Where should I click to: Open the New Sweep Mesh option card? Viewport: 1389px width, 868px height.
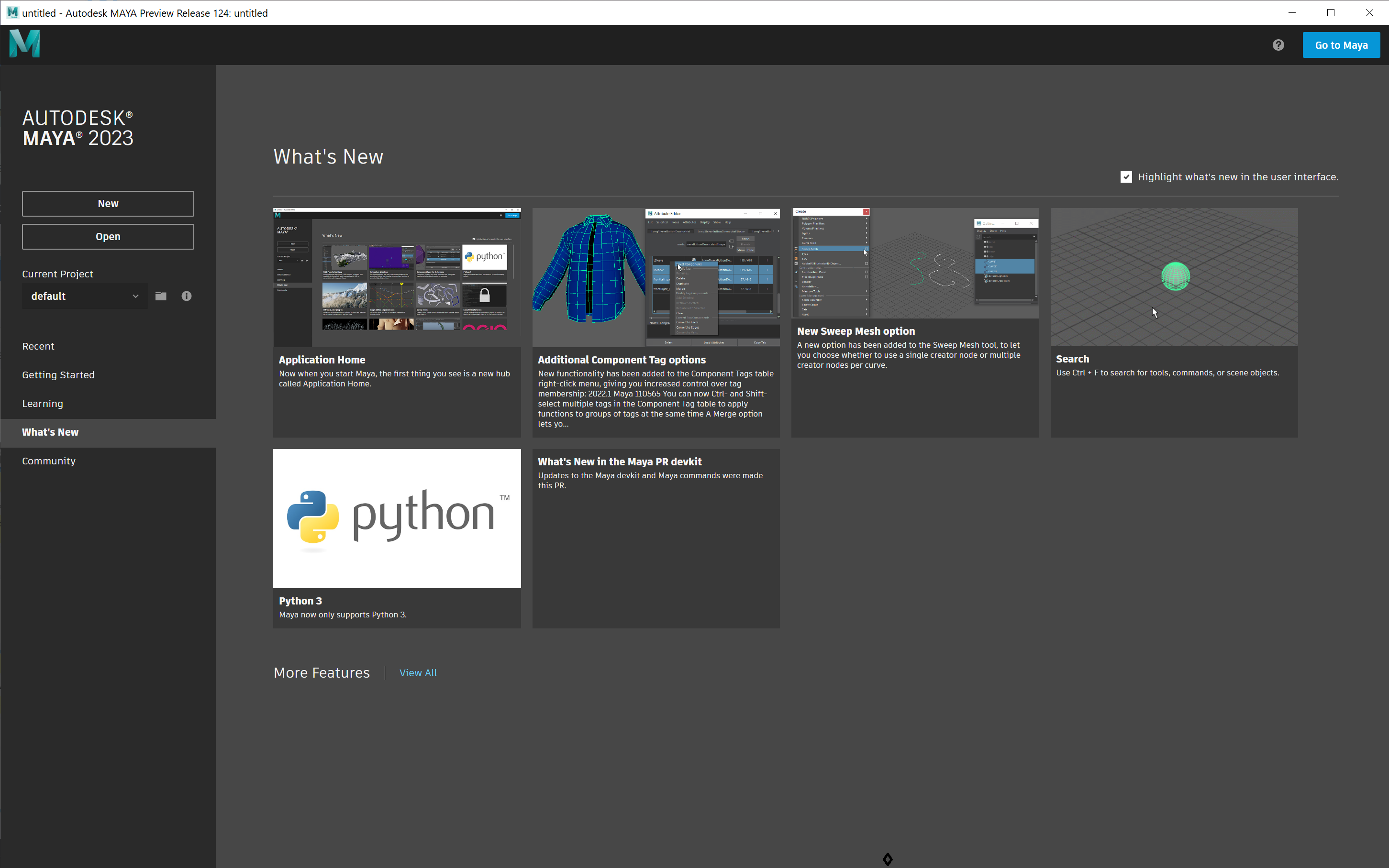[x=915, y=321]
